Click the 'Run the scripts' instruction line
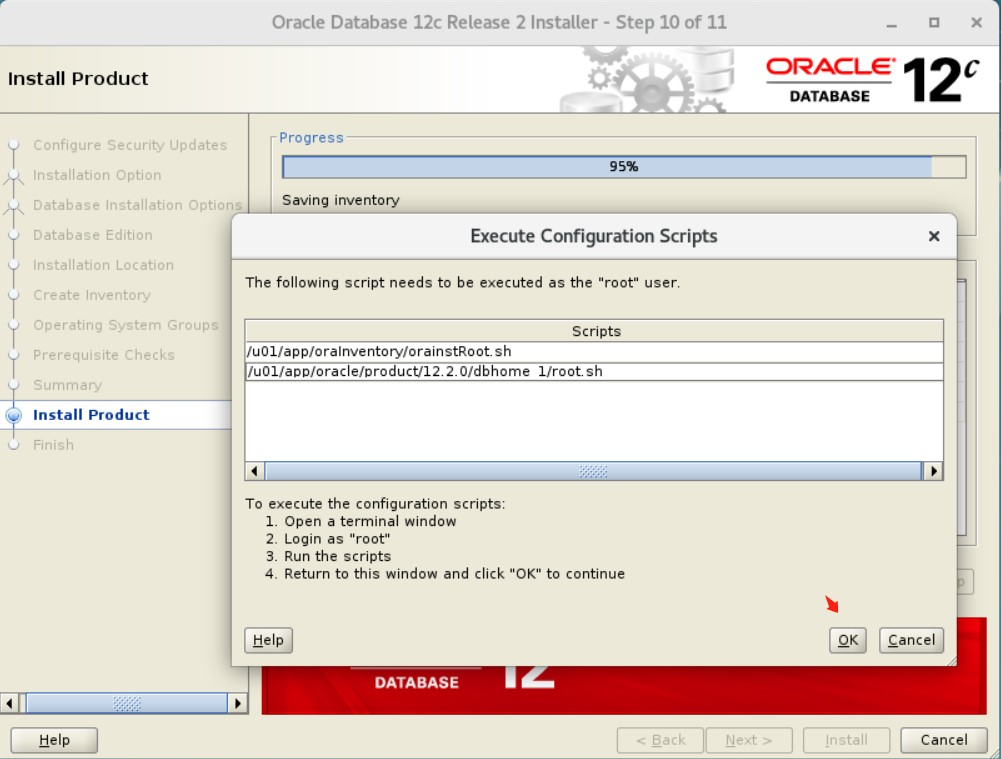This screenshot has width=1001, height=759. (328, 556)
